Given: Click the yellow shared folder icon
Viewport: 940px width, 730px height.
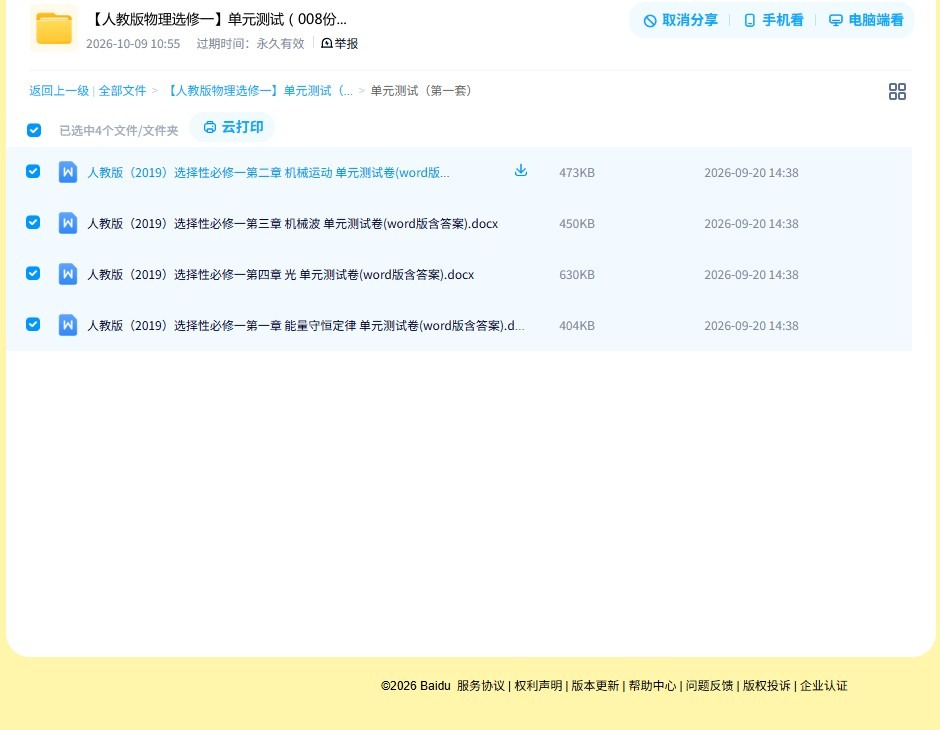Looking at the screenshot, I should [x=54, y=28].
